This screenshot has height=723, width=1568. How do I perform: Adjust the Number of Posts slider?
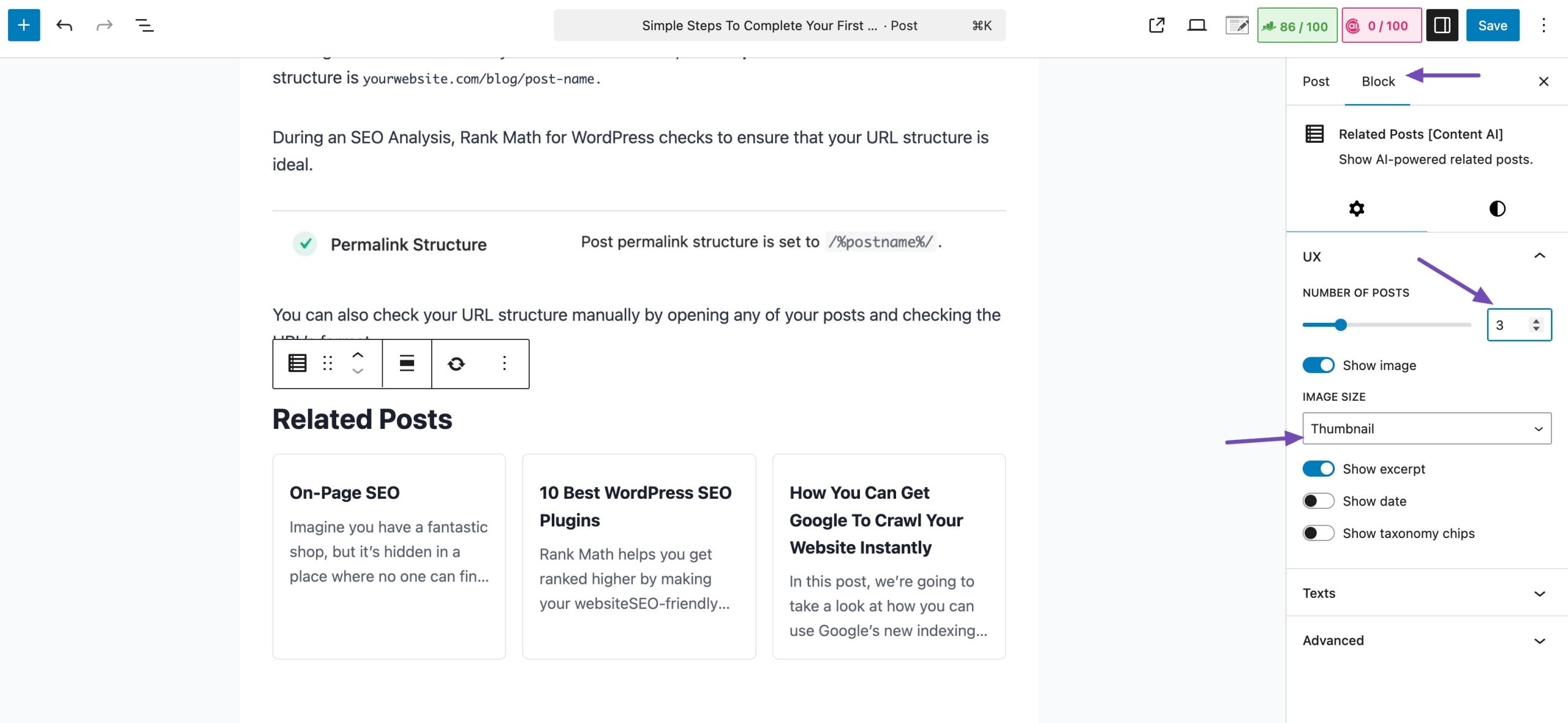(x=1340, y=324)
